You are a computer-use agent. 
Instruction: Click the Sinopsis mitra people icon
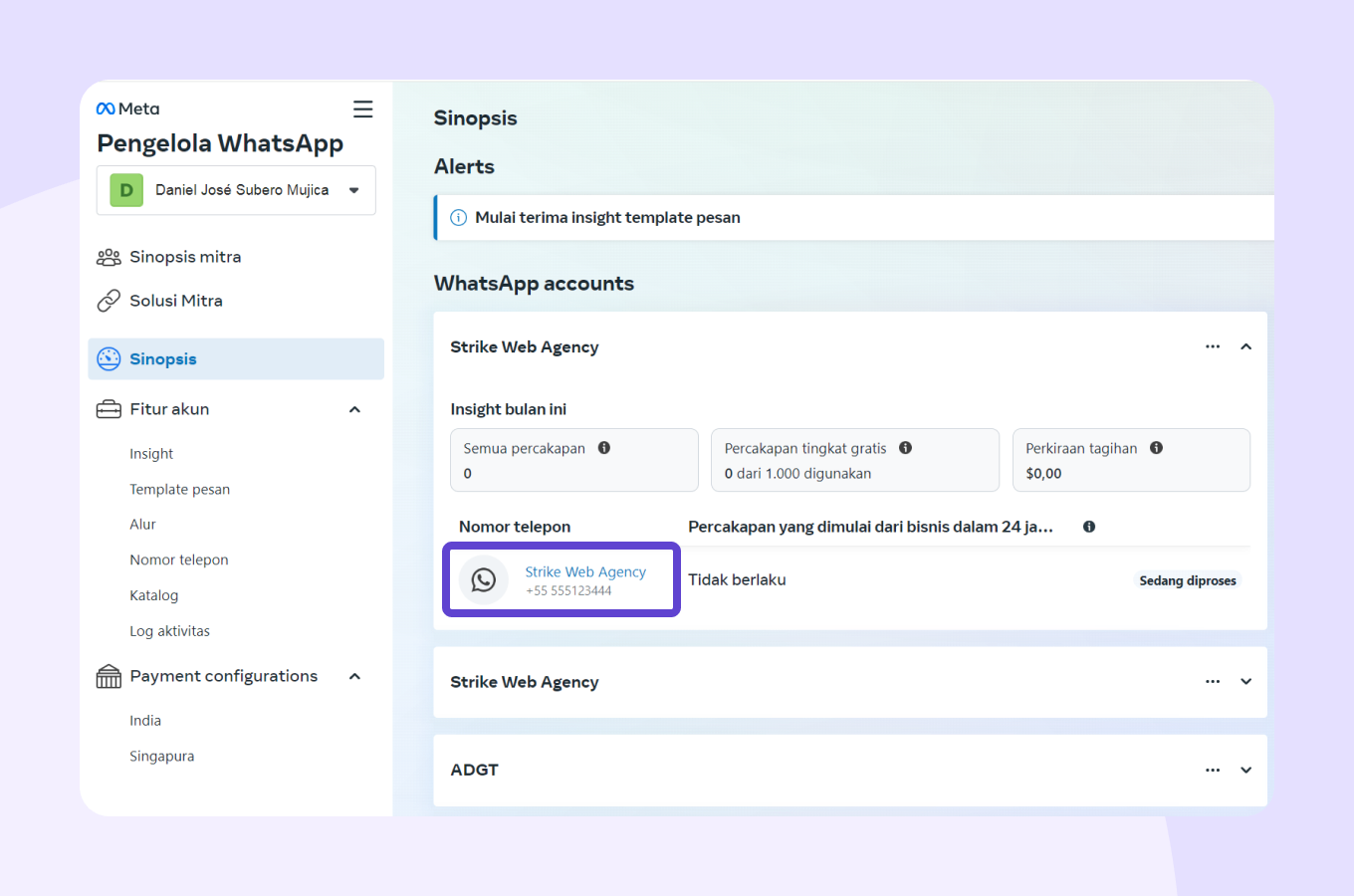109,257
